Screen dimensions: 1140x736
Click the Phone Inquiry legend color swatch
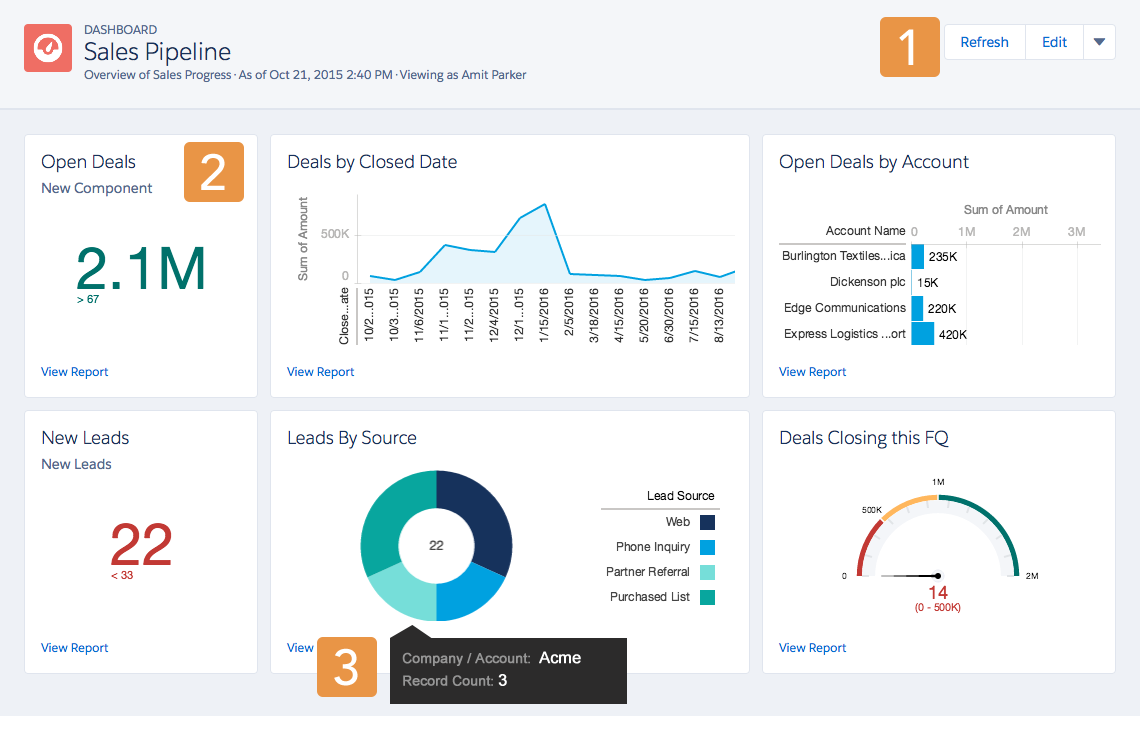click(x=707, y=546)
